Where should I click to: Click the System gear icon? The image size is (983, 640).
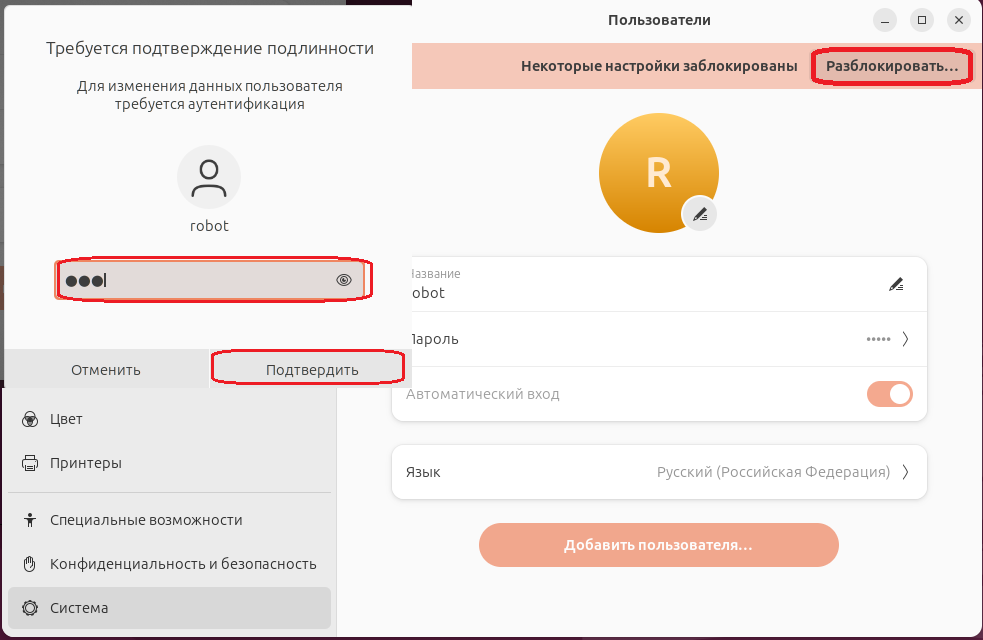pos(29,608)
